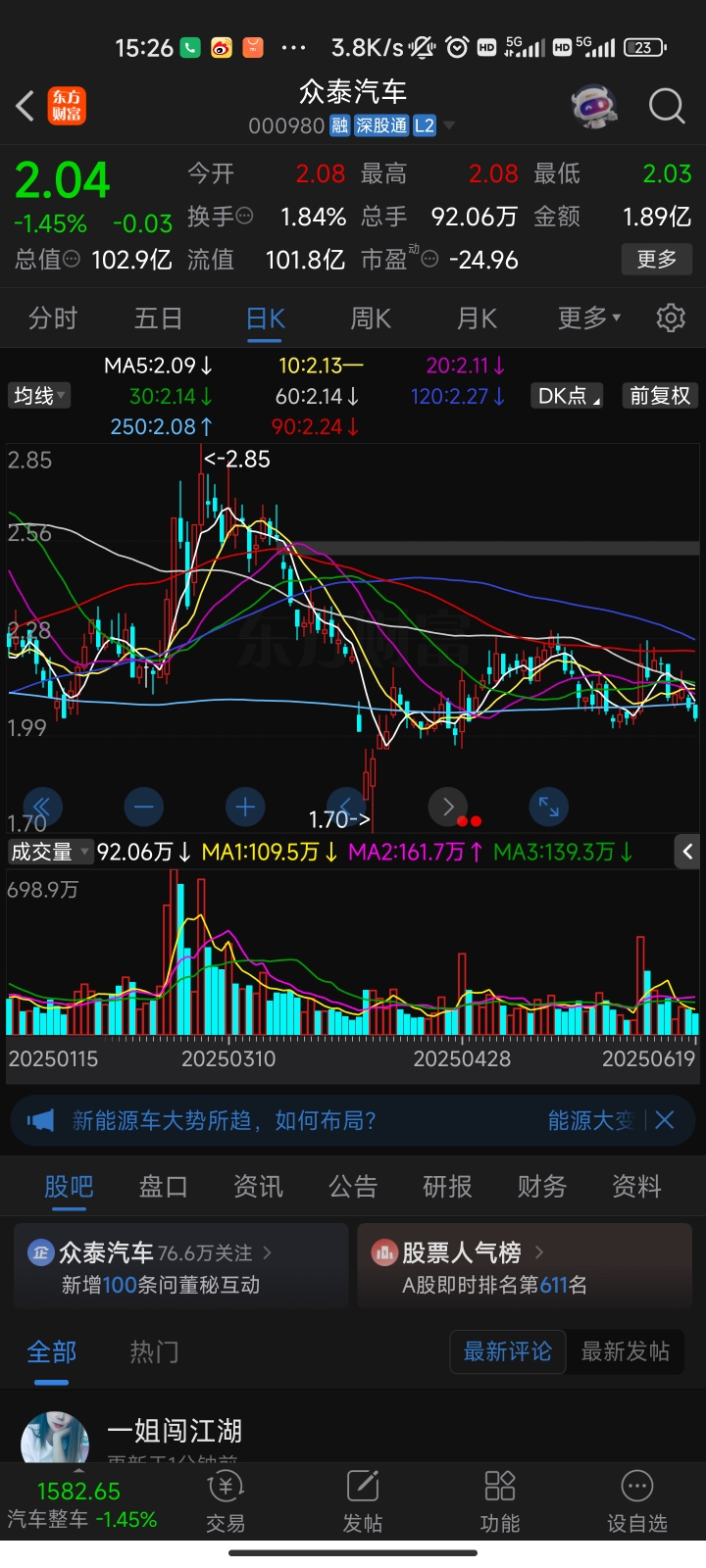Zoom in chart with plus button

click(245, 808)
